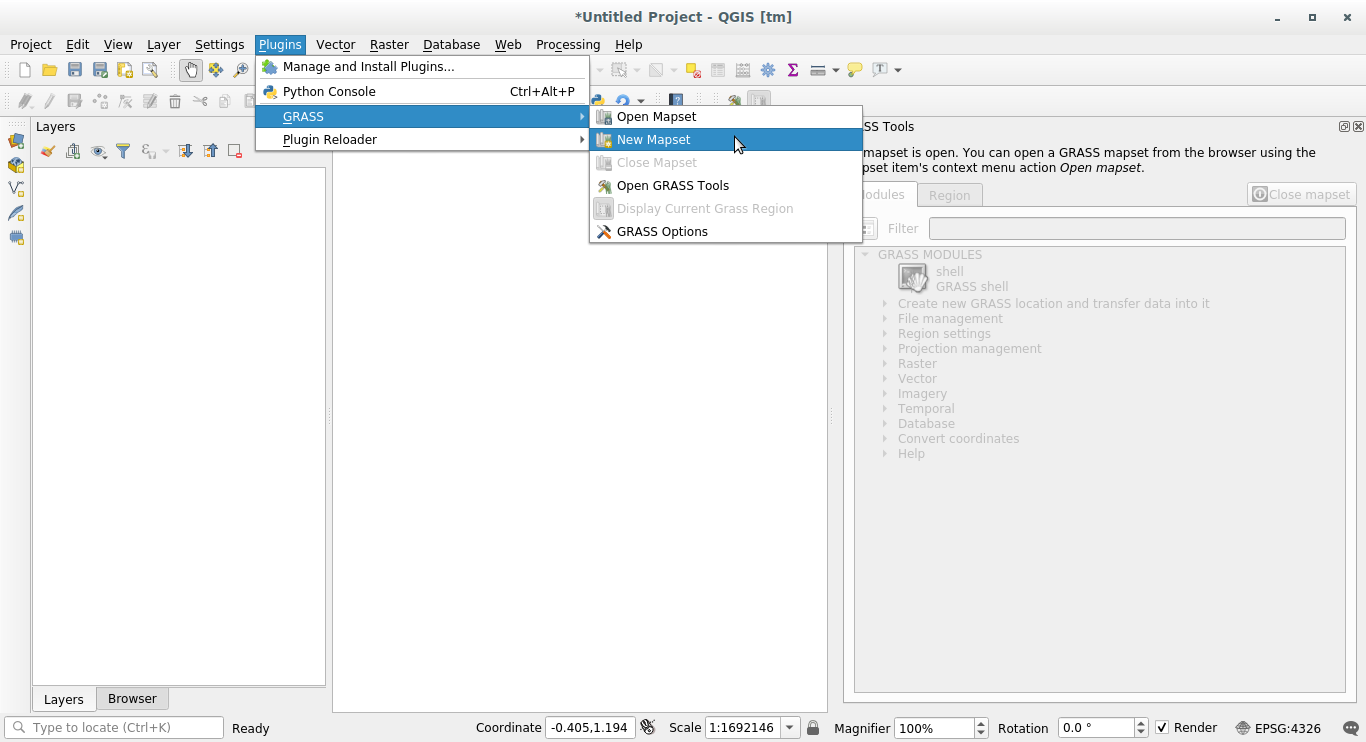Viewport: 1366px width, 742px height.
Task: Click the New Shapefile Layer icon in sidebar
Action: [16, 189]
